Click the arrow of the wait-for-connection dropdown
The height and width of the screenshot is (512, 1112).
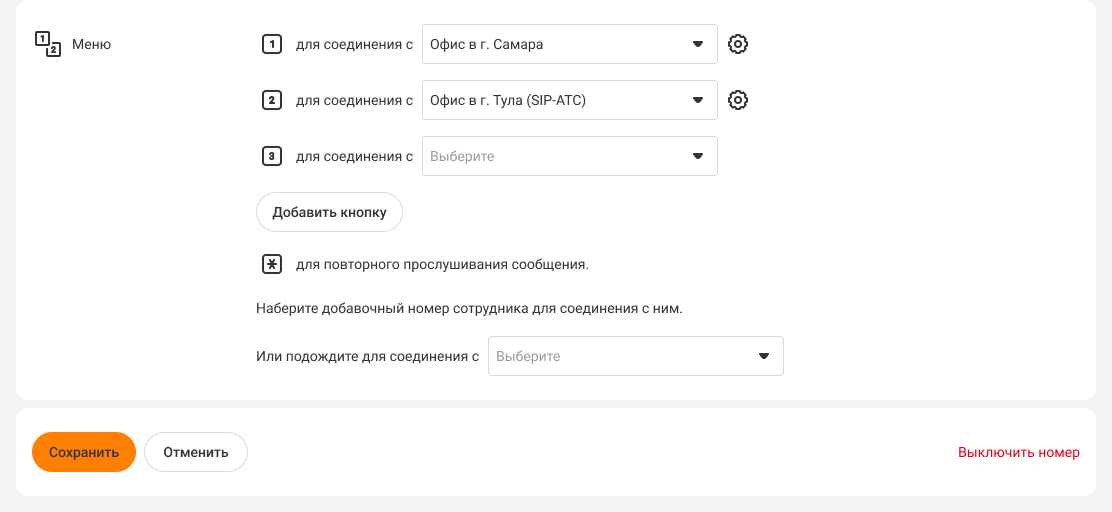[764, 356]
